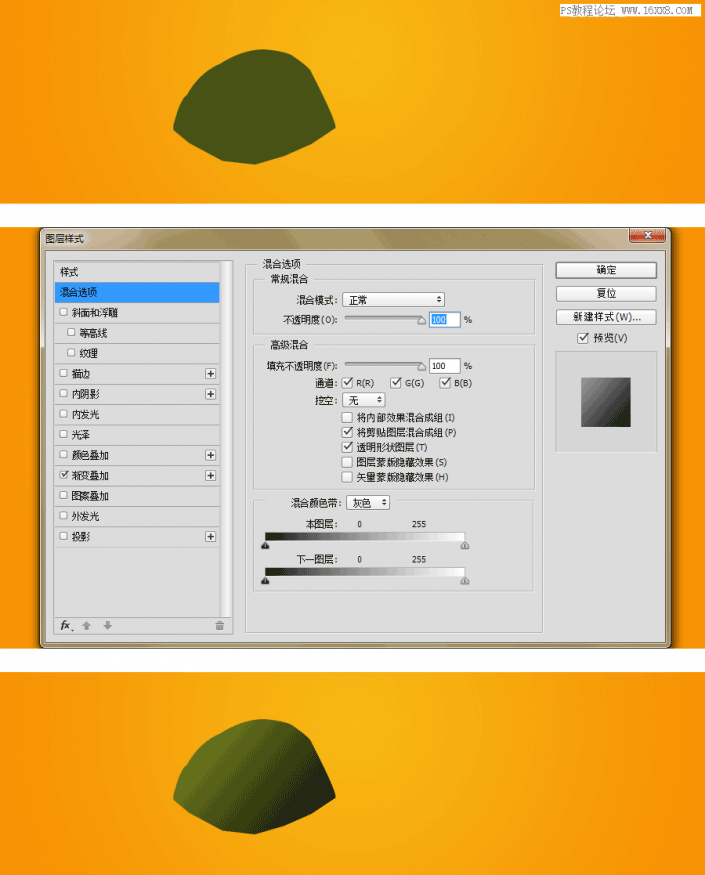Enable 将内部效果混合成组 checkbox
705x875 pixels.
point(347,417)
